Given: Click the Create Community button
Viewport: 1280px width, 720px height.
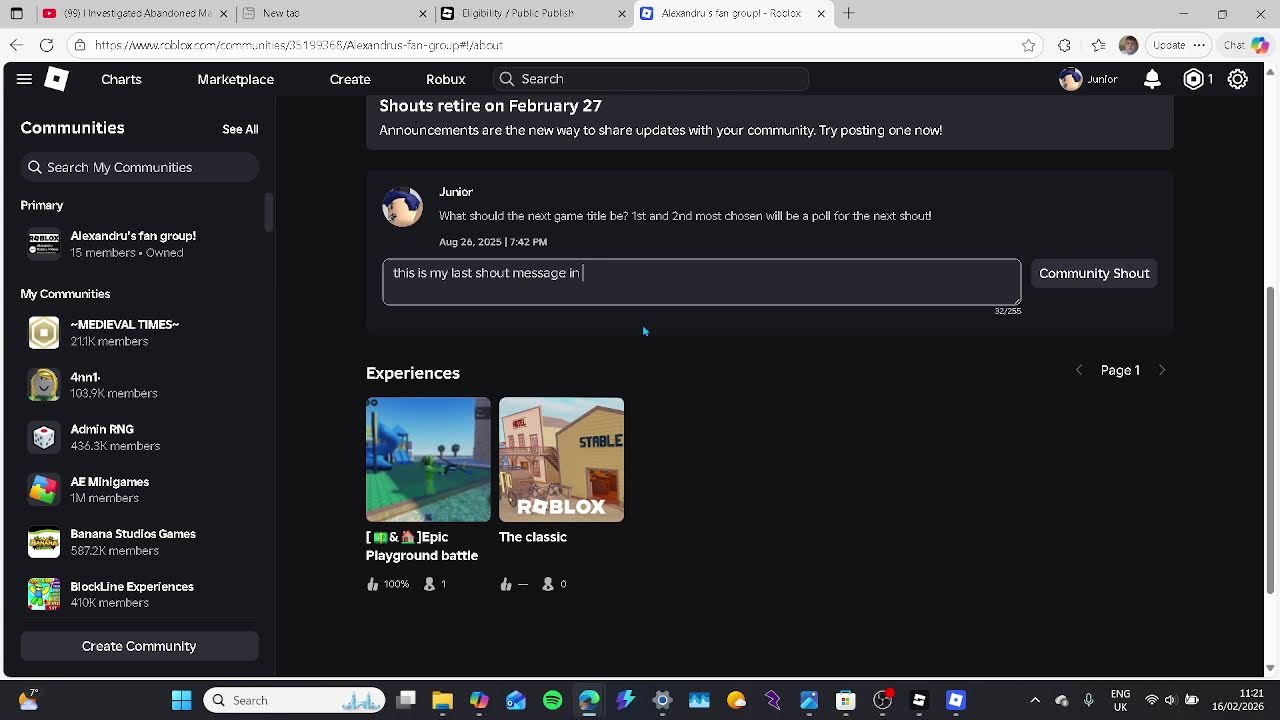Looking at the screenshot, I should [139, 646].
